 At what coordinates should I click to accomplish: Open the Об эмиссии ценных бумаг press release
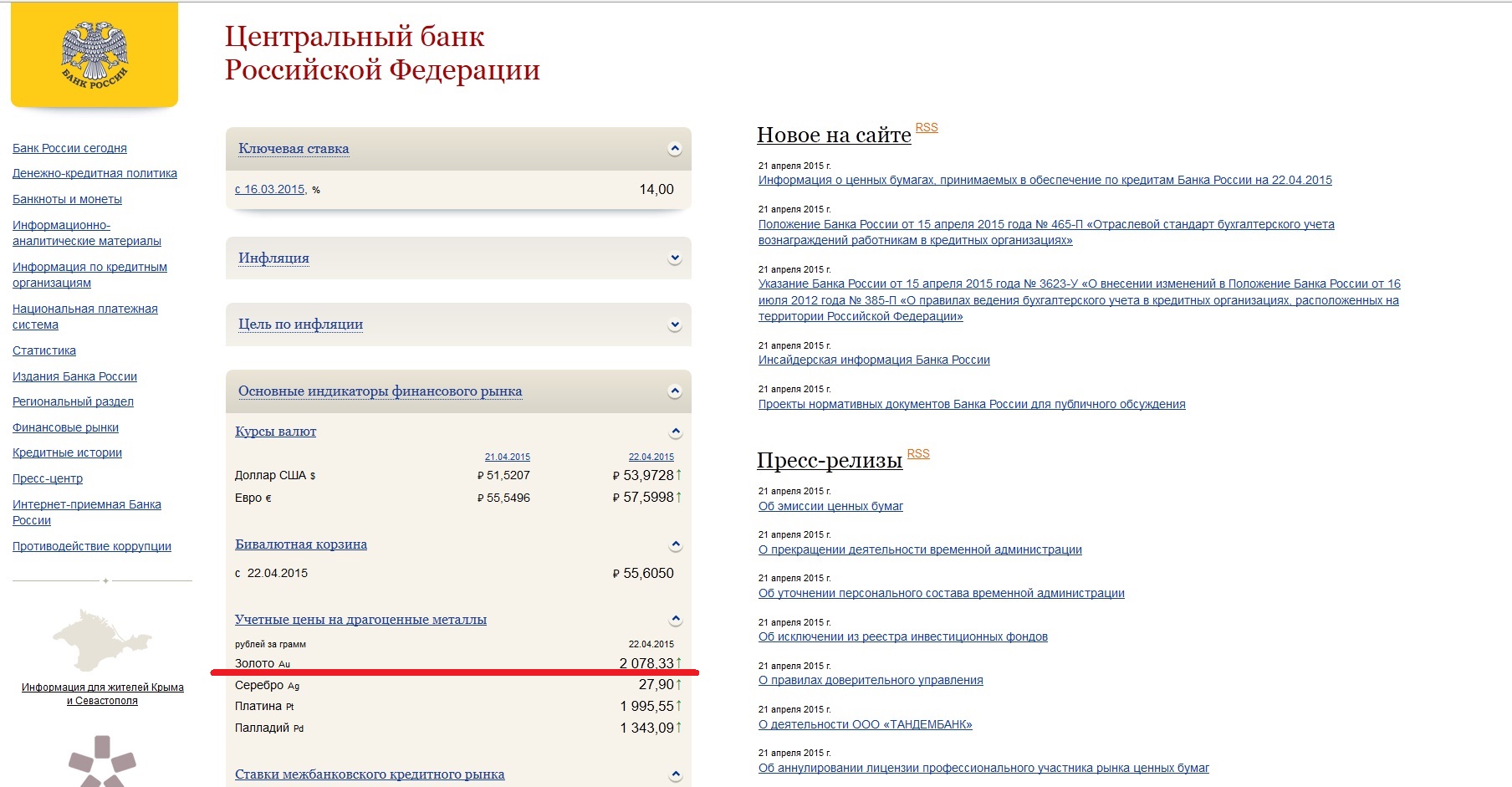[x=830, y=506]
